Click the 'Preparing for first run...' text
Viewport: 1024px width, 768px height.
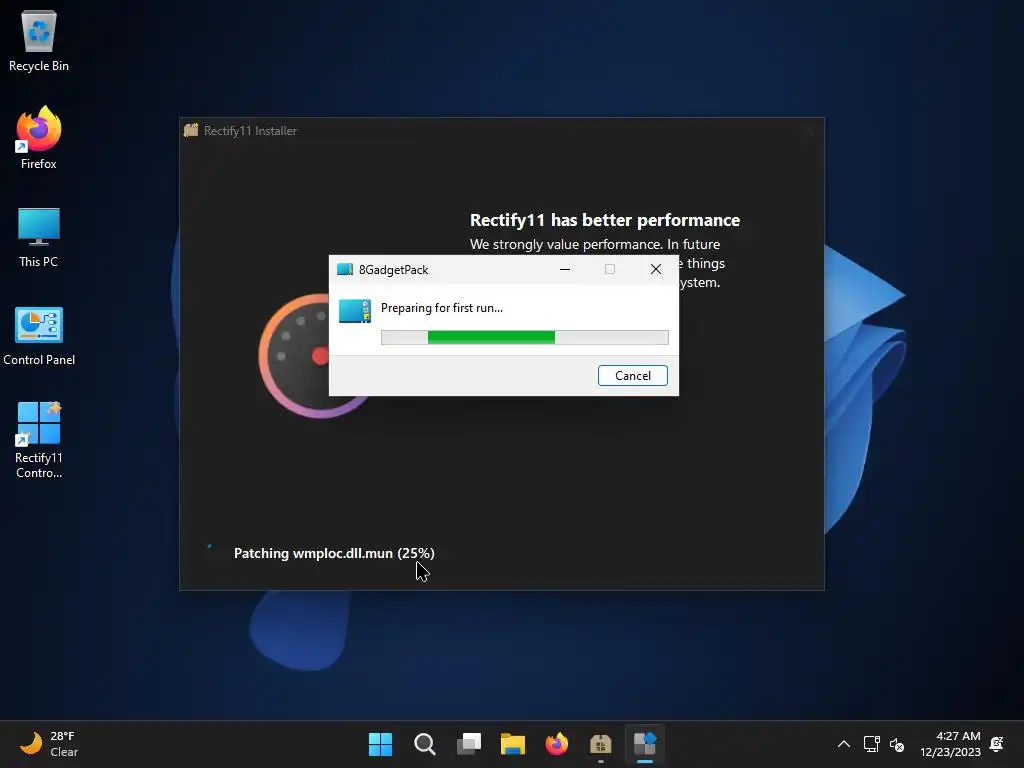[x=442, y=308]
